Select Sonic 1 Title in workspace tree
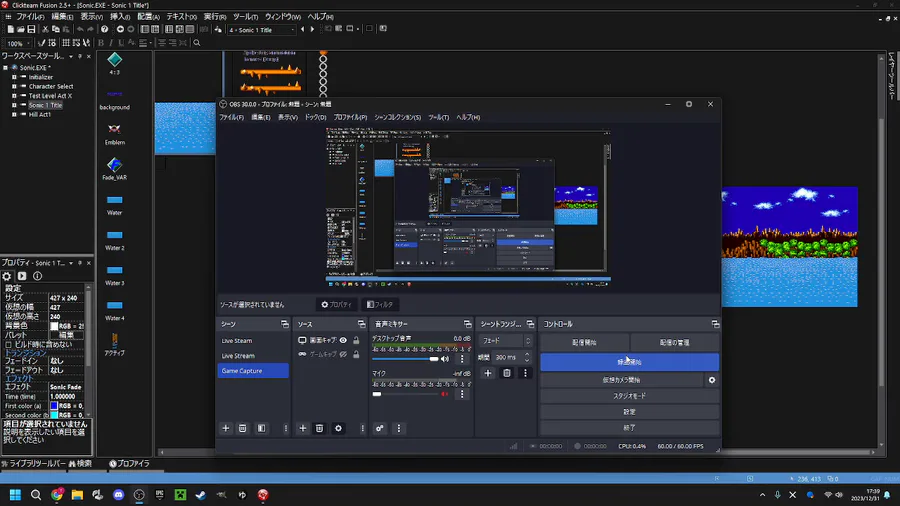 (x=45, y=105)
